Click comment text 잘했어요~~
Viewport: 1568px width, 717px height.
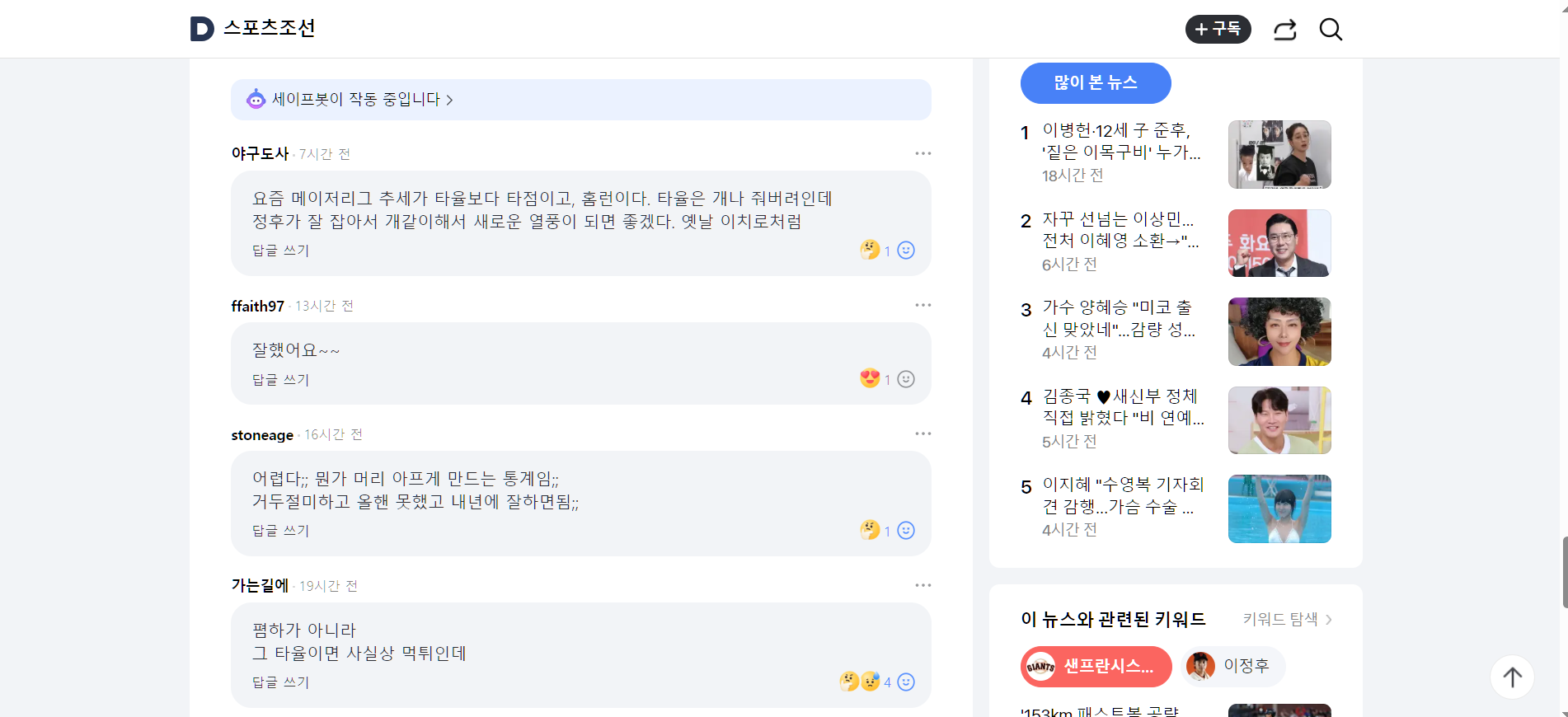tap(296, 350)
